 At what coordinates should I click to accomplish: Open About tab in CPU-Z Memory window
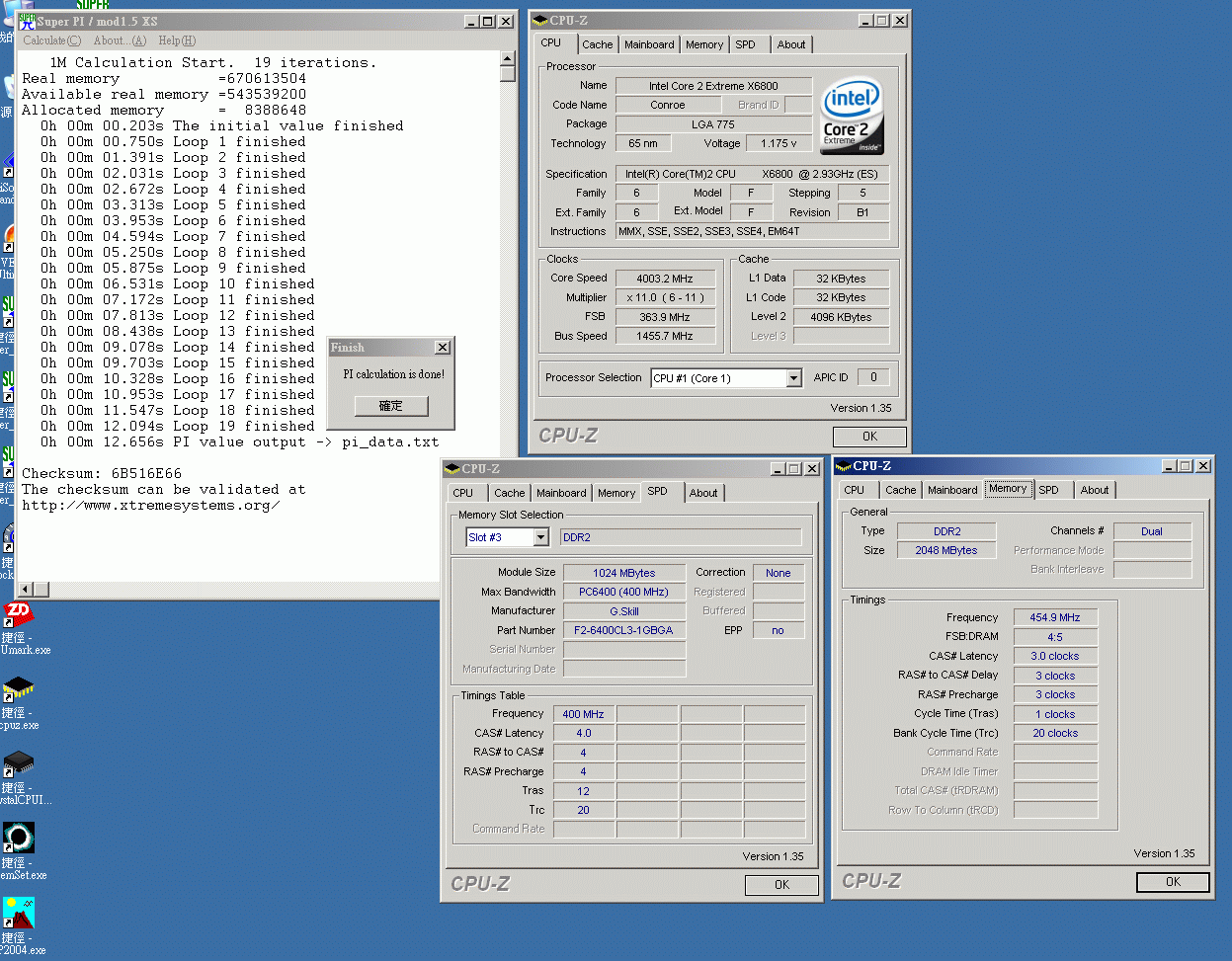pos(1095,490)
